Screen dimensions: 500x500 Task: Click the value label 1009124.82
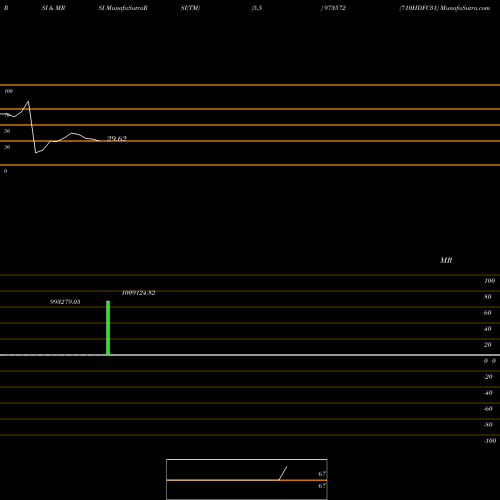138,293
